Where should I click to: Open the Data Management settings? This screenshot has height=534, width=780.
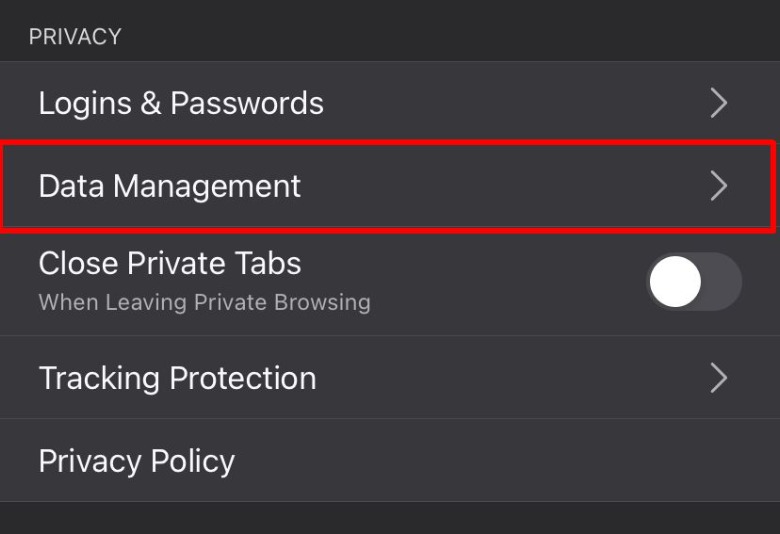point(388,186)
